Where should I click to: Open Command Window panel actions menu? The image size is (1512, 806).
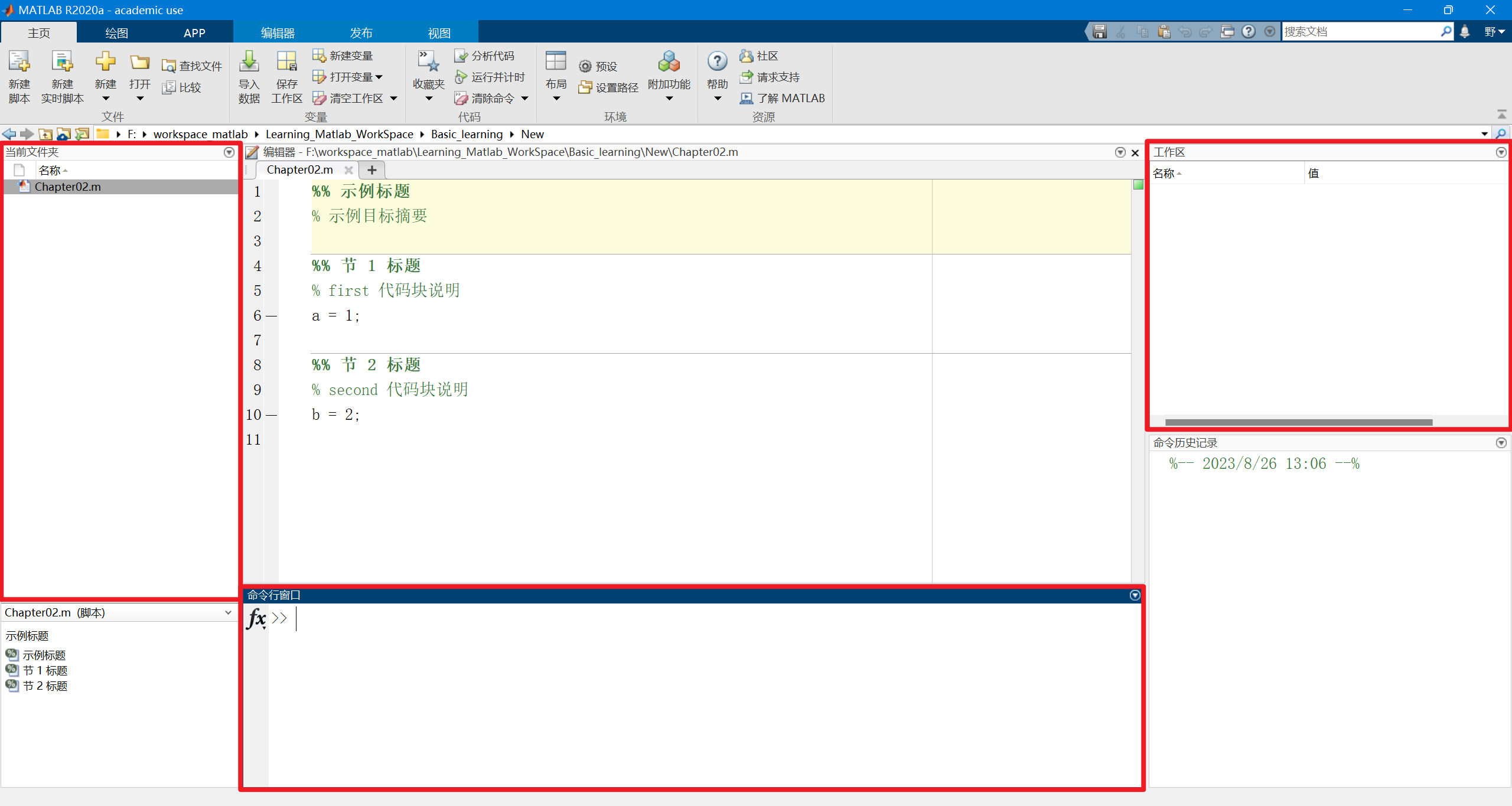click(1135, 595)
